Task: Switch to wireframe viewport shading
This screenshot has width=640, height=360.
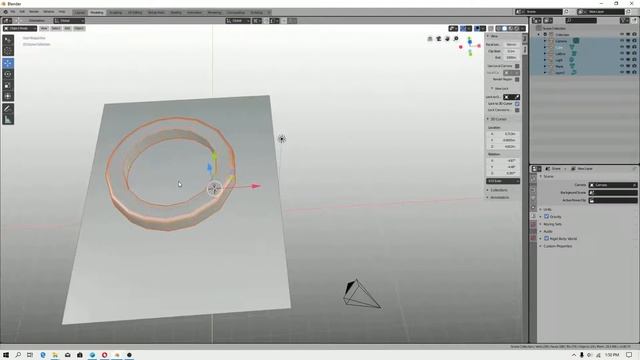Action: 499,29
